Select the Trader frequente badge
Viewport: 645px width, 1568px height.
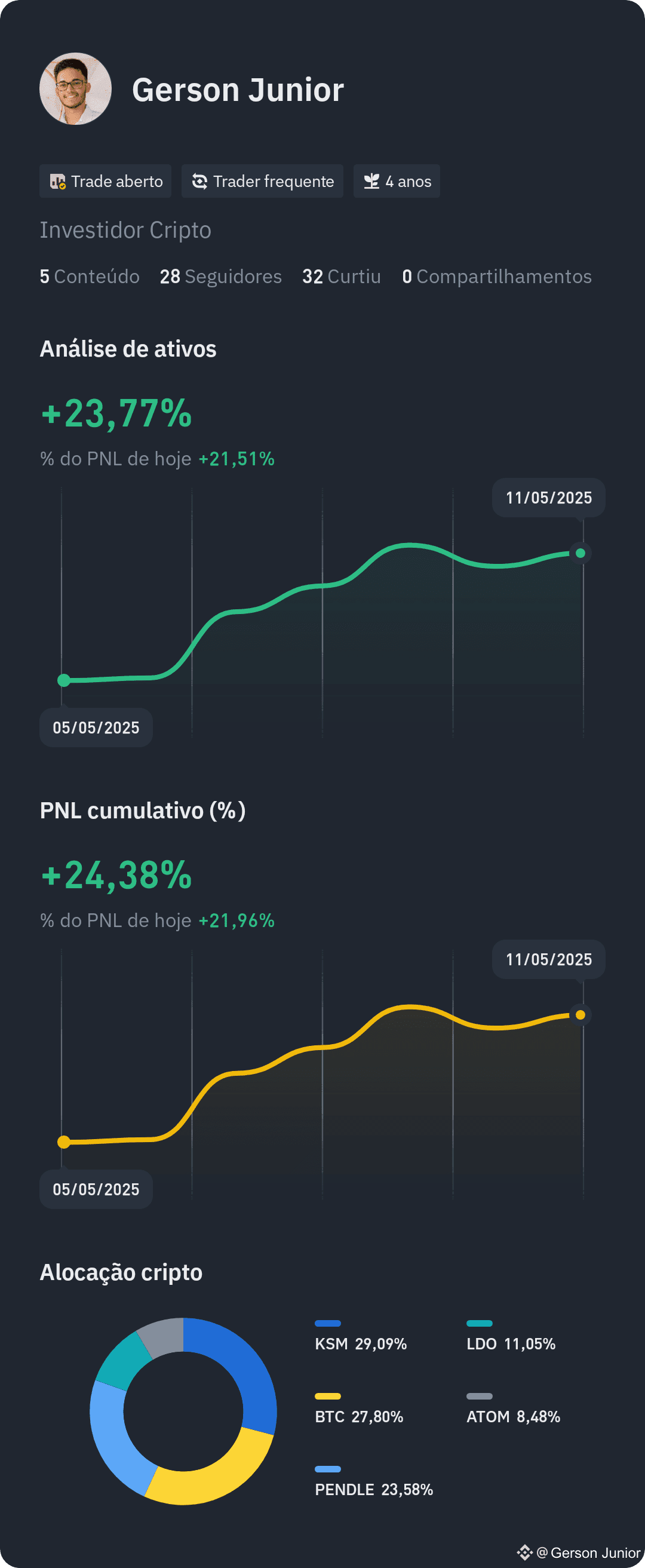[262, 182]
